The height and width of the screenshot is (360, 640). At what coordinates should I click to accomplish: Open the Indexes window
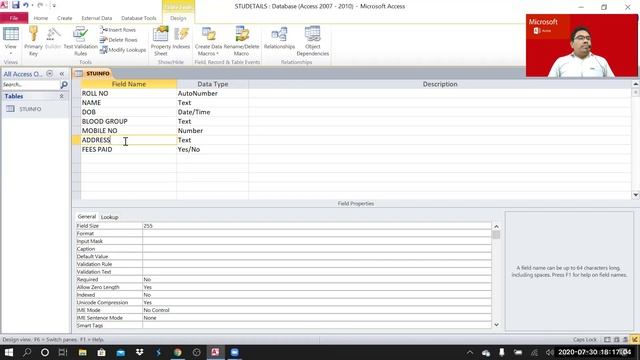[181, 39]
